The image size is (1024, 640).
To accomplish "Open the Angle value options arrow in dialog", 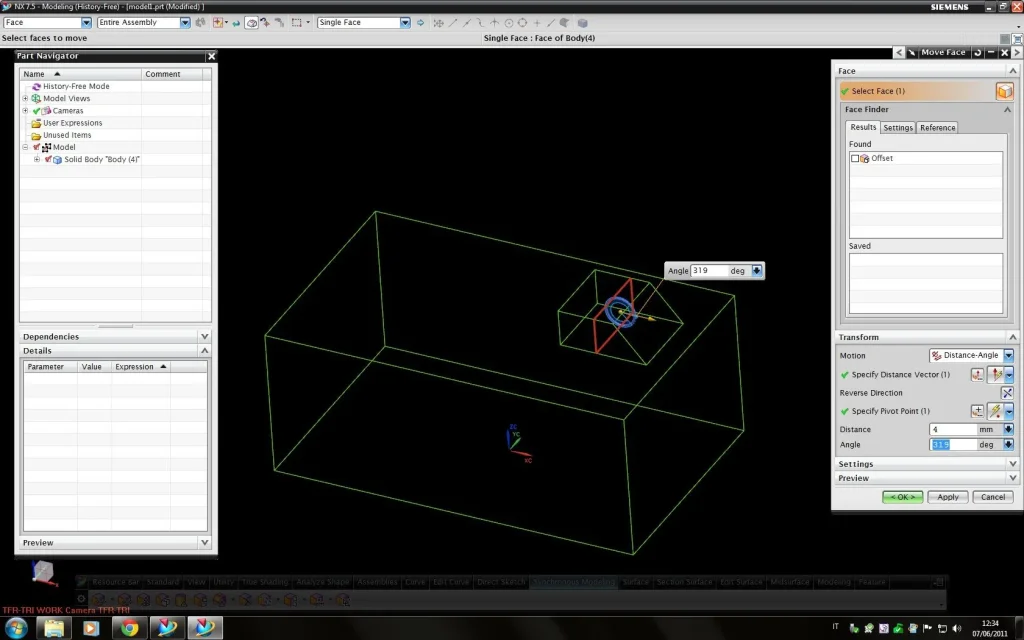I will pyautogui.click(x=1008, y=445).
